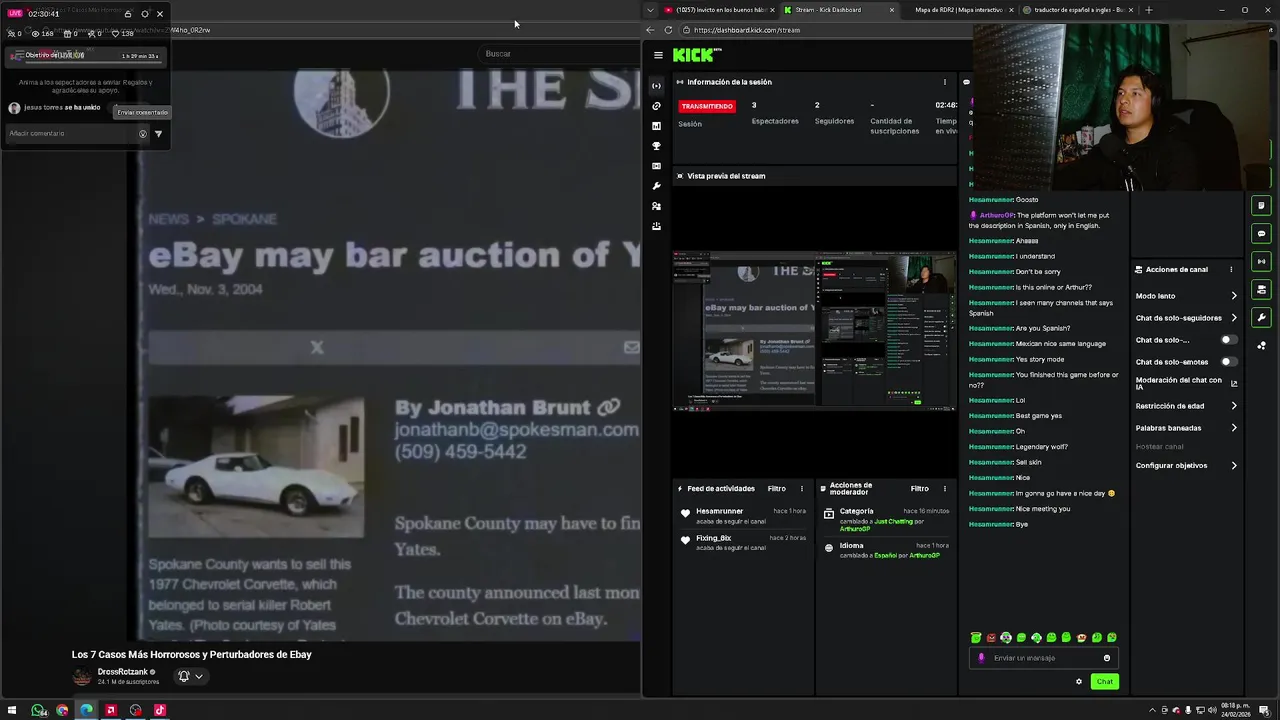Viewport: 1280px width, 720px height.
Task: Open notification dropdown arrow beside the bell
Action: [199, 676]
